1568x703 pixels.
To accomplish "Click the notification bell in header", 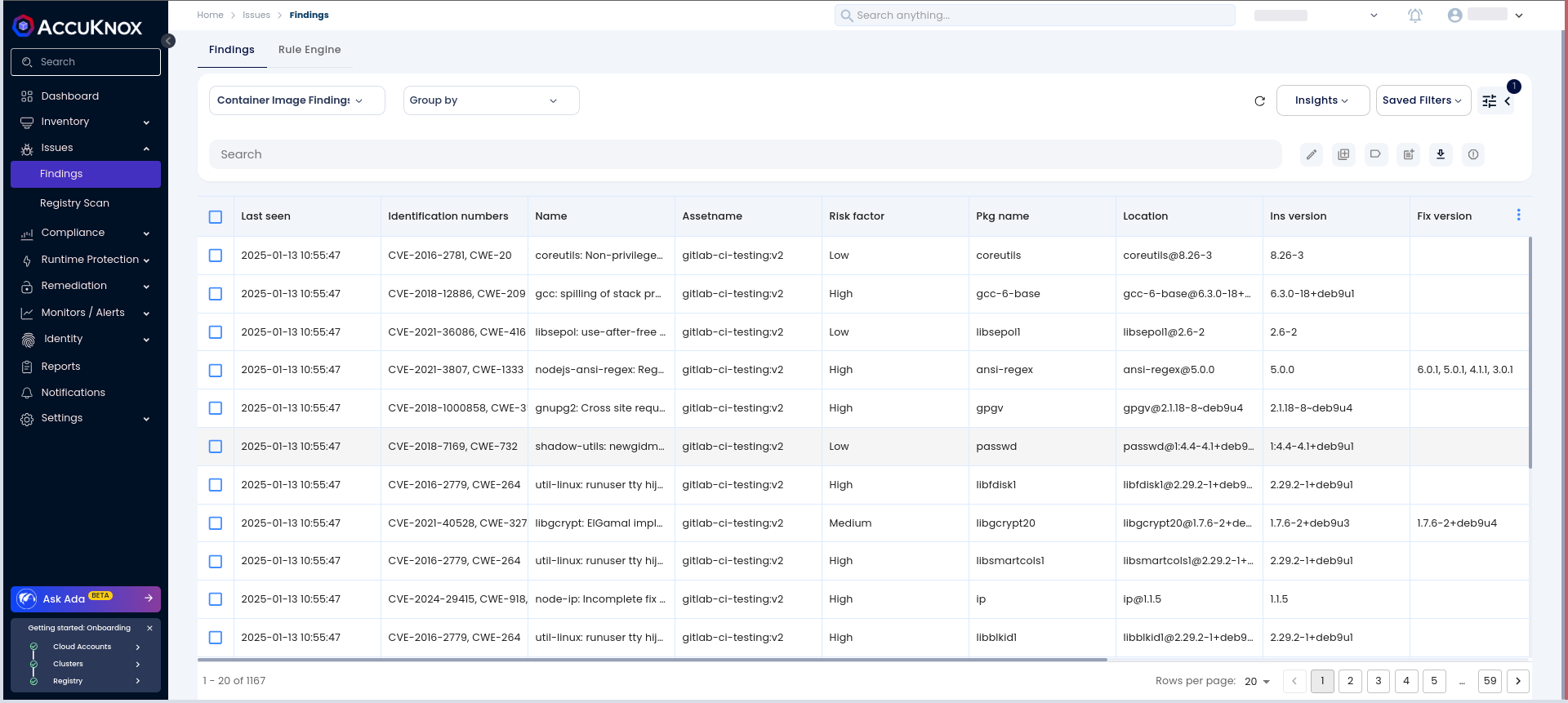I will (1415, 16).
